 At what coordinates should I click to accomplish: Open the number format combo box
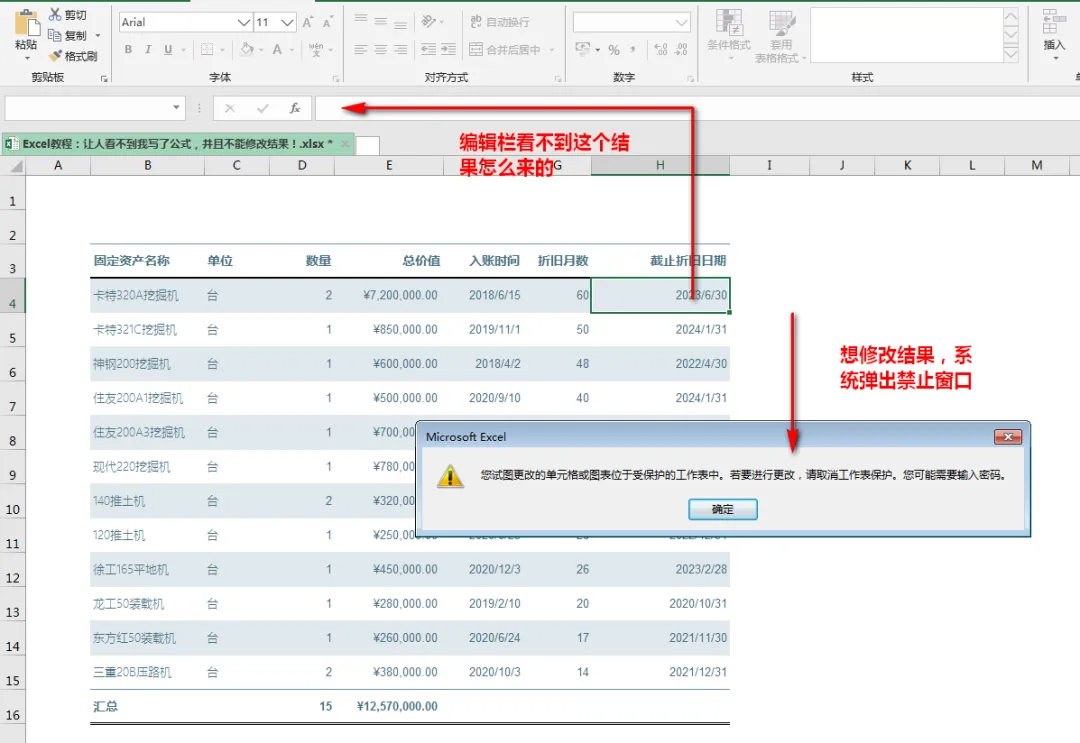click(631, 23)
